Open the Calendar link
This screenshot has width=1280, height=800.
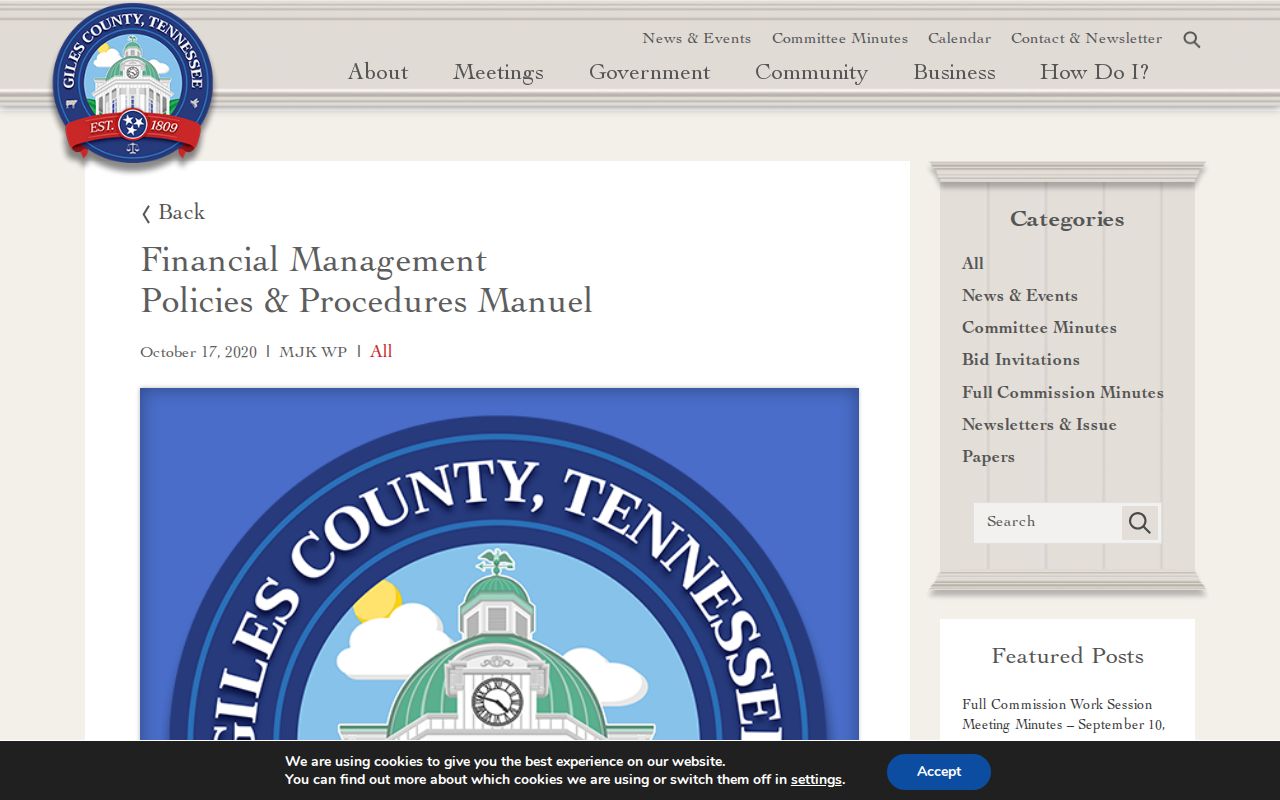click(959, 38)
